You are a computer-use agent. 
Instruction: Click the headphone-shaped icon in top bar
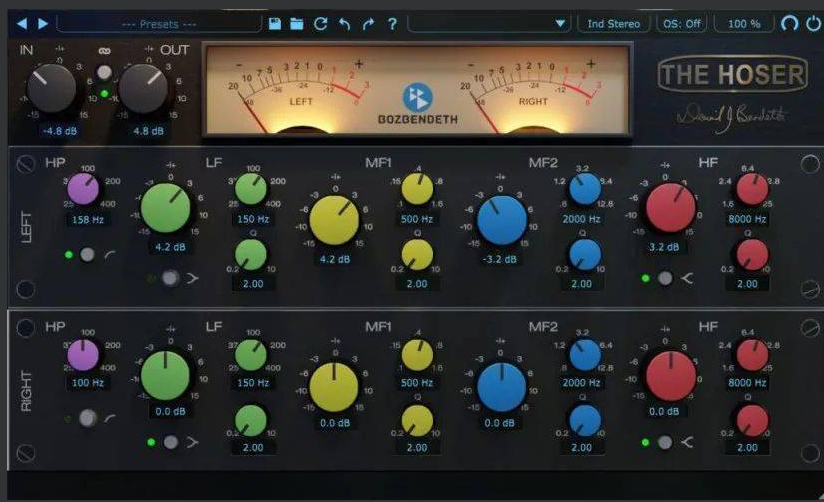pos(789,24)
